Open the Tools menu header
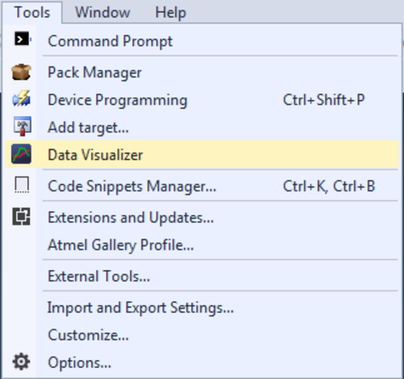This screenshot has width=404, height=379. [x=32, y=13]
